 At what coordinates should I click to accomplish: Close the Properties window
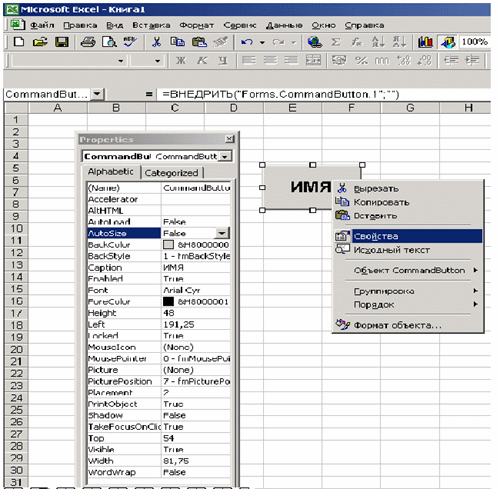pyautogui.click(x=229, y=139)
